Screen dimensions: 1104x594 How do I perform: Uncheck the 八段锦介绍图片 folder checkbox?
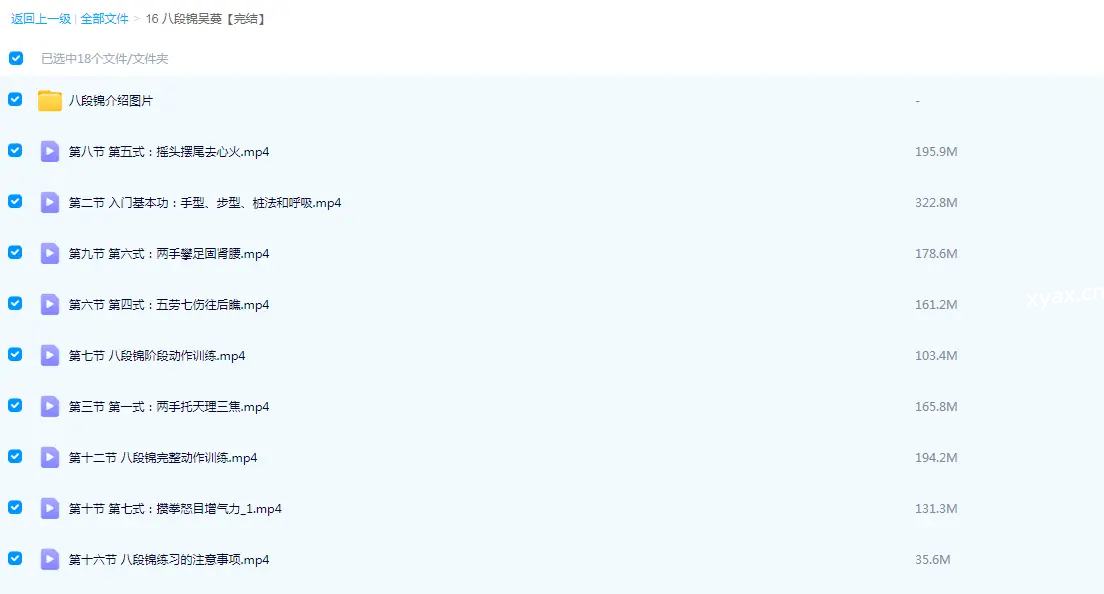[15, 99]
